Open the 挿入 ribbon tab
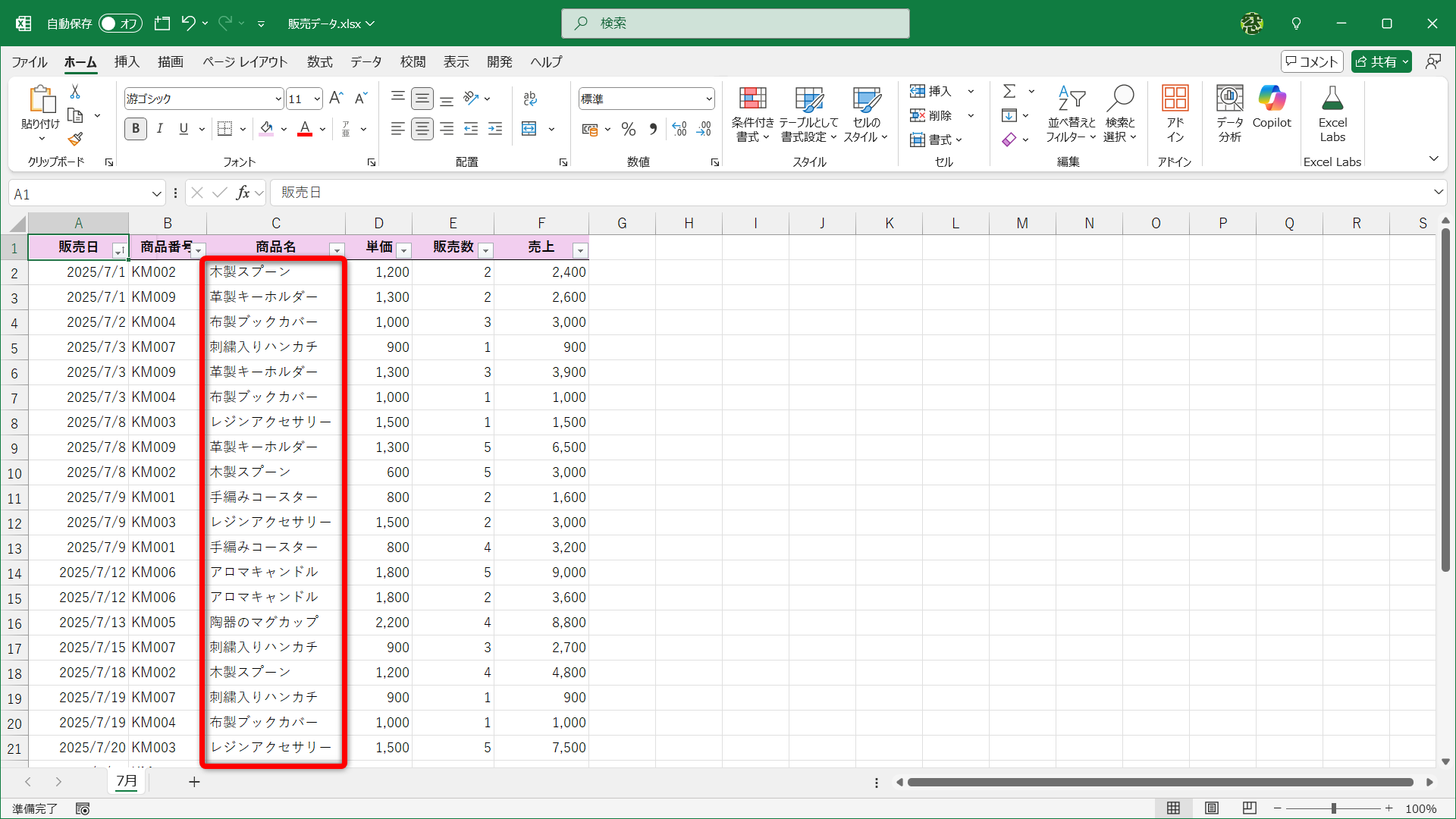 [127, 61]
